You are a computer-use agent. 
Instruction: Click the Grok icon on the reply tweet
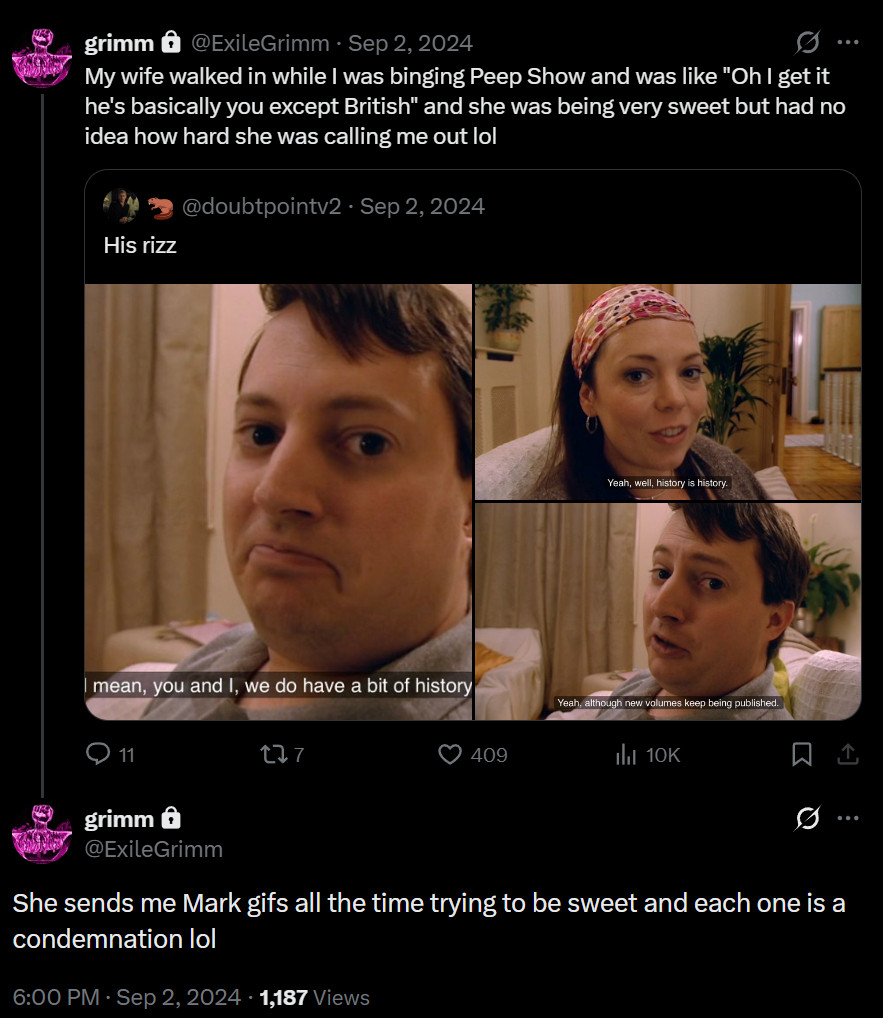tap(806, 819)
